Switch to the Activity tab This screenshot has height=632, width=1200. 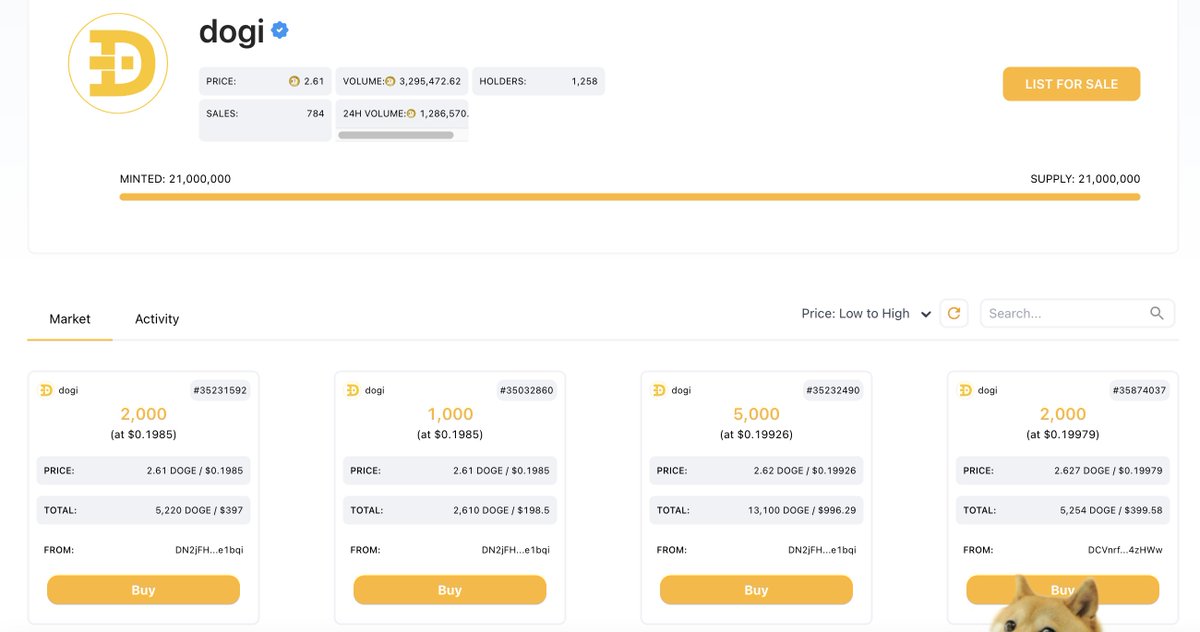157,319
